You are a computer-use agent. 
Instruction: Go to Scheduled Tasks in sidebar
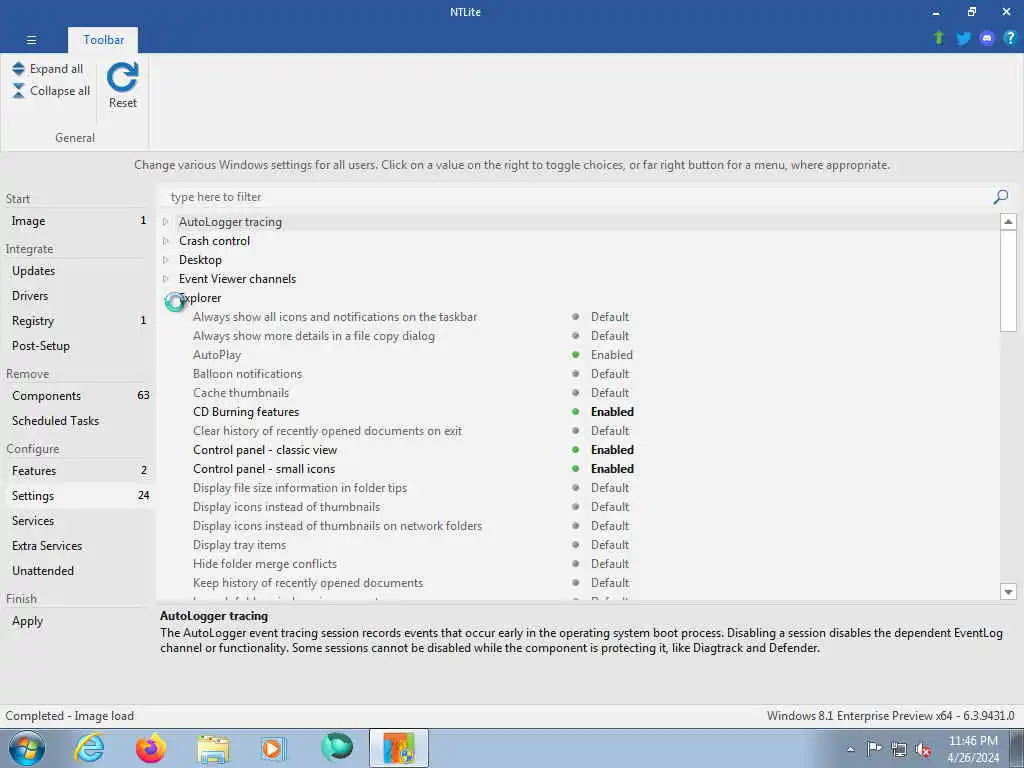pyautogui.click(x=78, y=421)
